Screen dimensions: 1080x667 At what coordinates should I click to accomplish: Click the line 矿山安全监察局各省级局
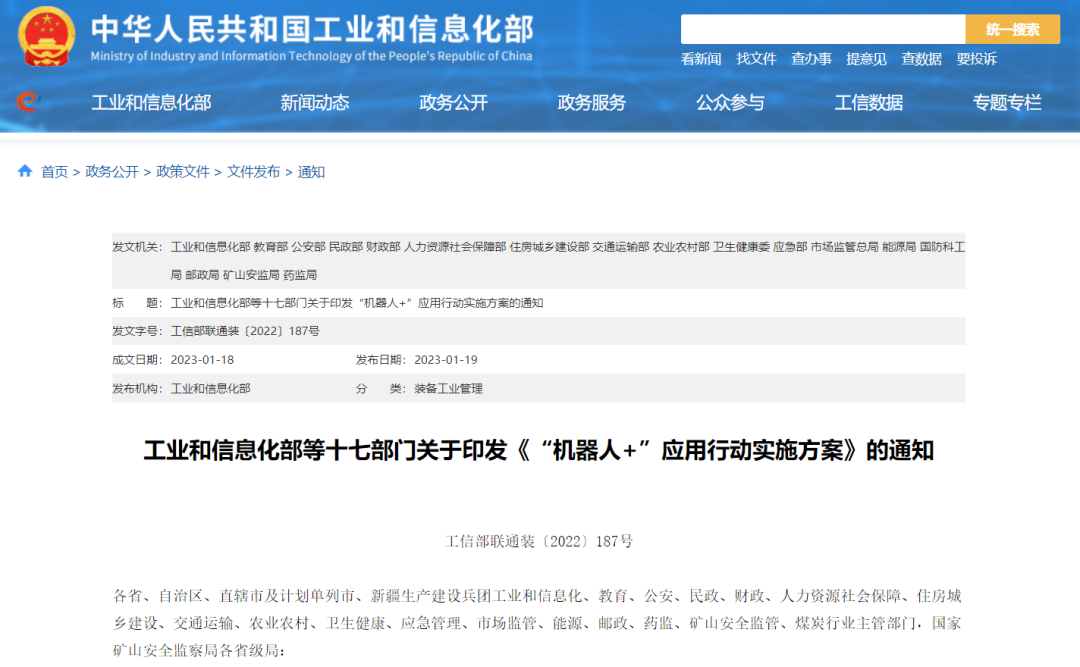(198, 650)
